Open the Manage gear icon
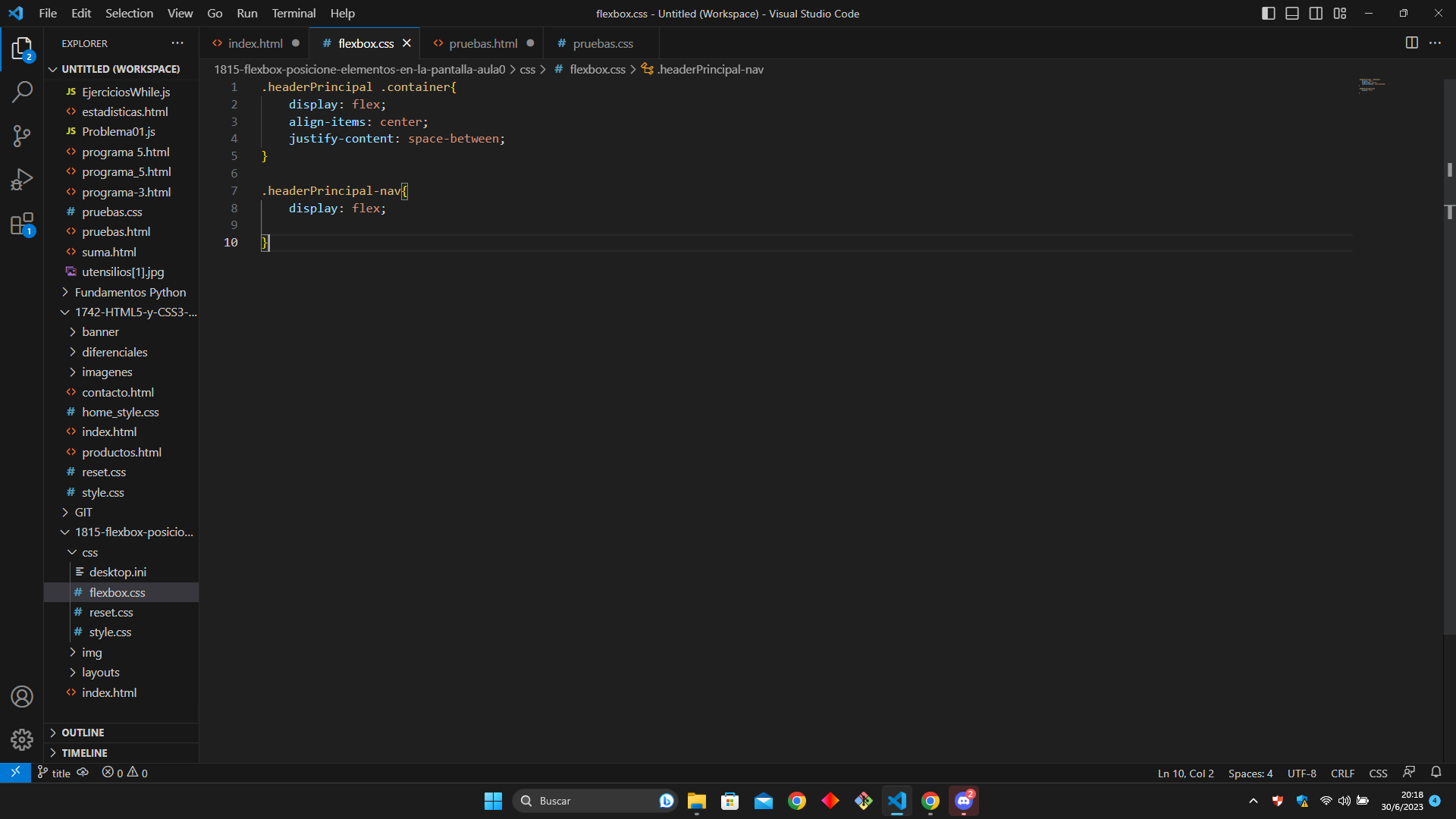The image size is (1456, 819). pyautogui.click(x=22, y=739)
